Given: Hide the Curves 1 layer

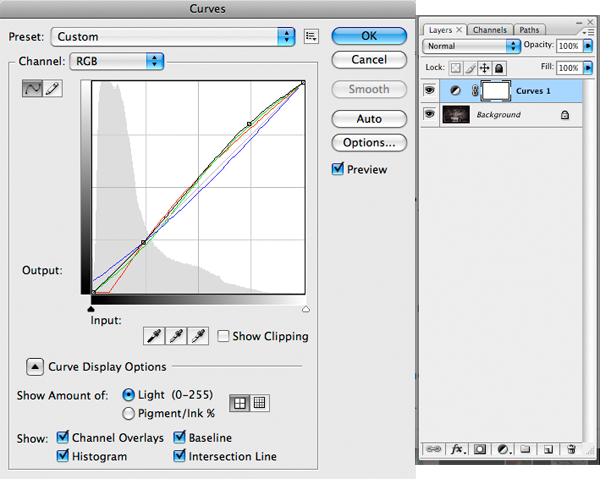Looking at the screenshot, I should (x=431, y=91).
